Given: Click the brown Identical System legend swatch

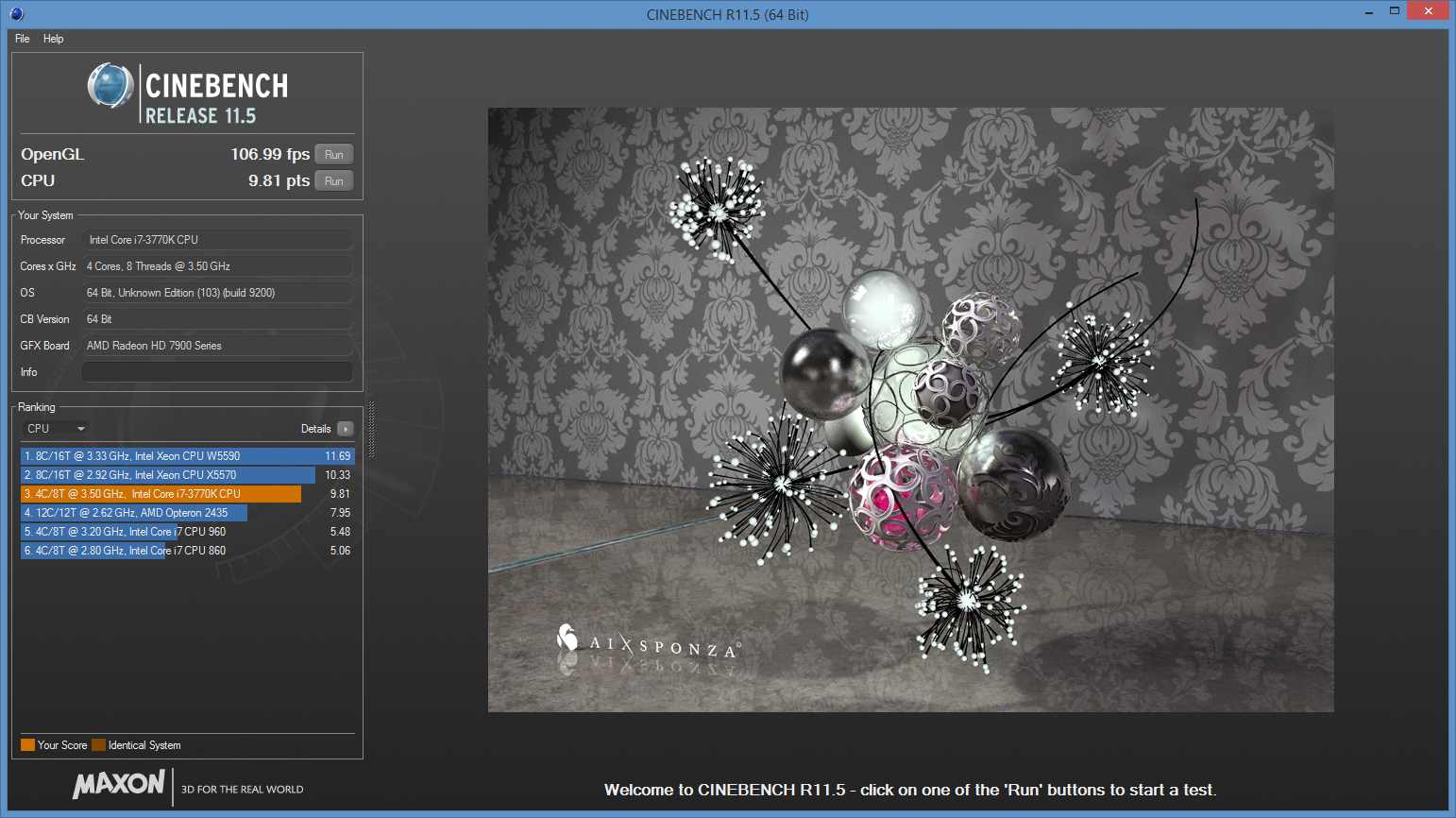Looking at the screenshot, I should coord(98,745).
